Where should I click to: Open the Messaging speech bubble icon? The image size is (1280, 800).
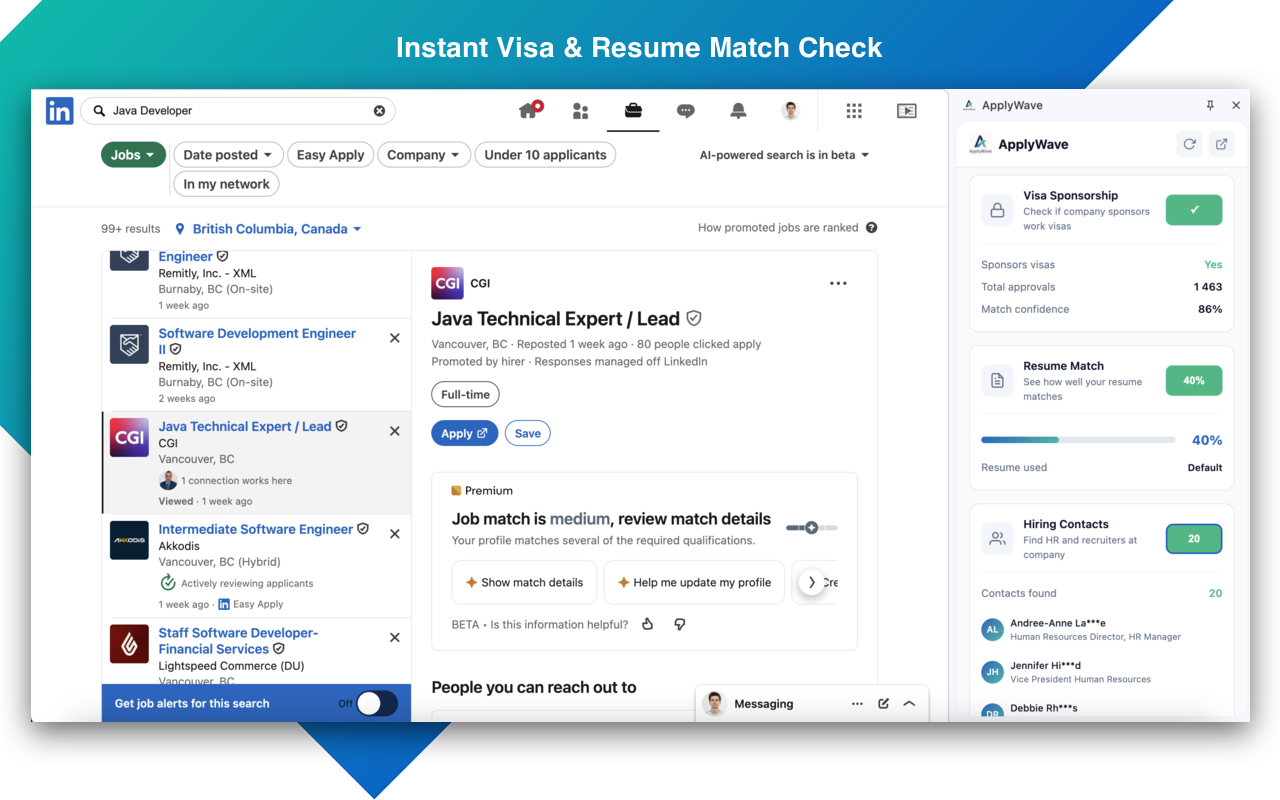pyautogui.click(x=686, y=111)
